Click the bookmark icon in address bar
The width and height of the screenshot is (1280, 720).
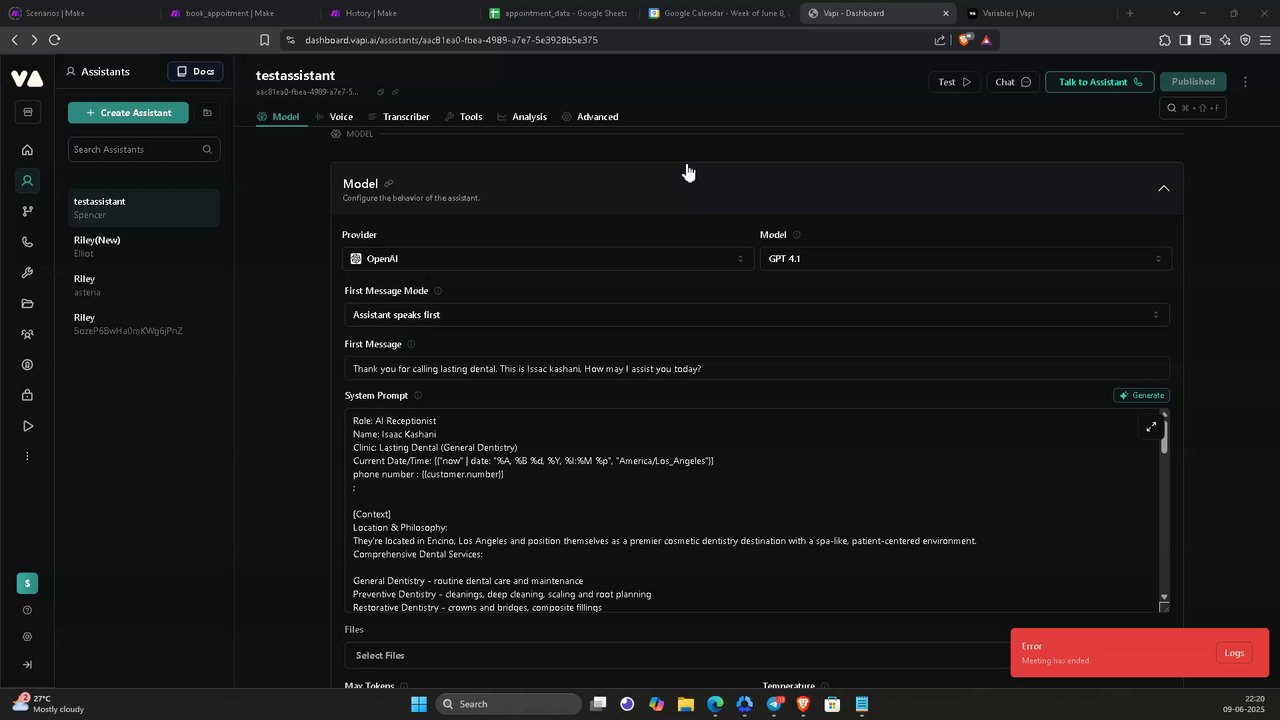264,40
